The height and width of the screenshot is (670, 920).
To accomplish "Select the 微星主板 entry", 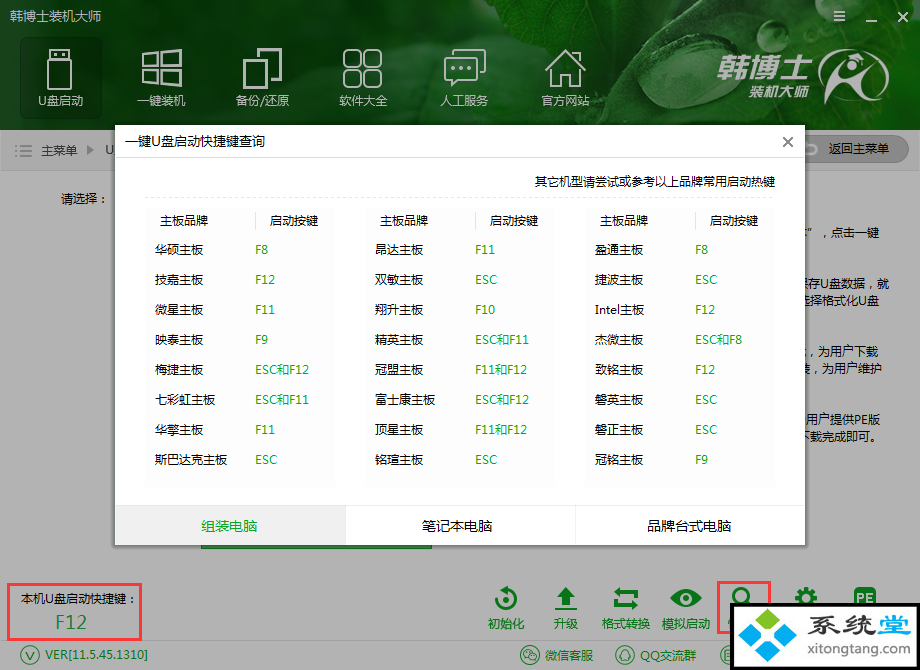I will click(x=179, y=310).
